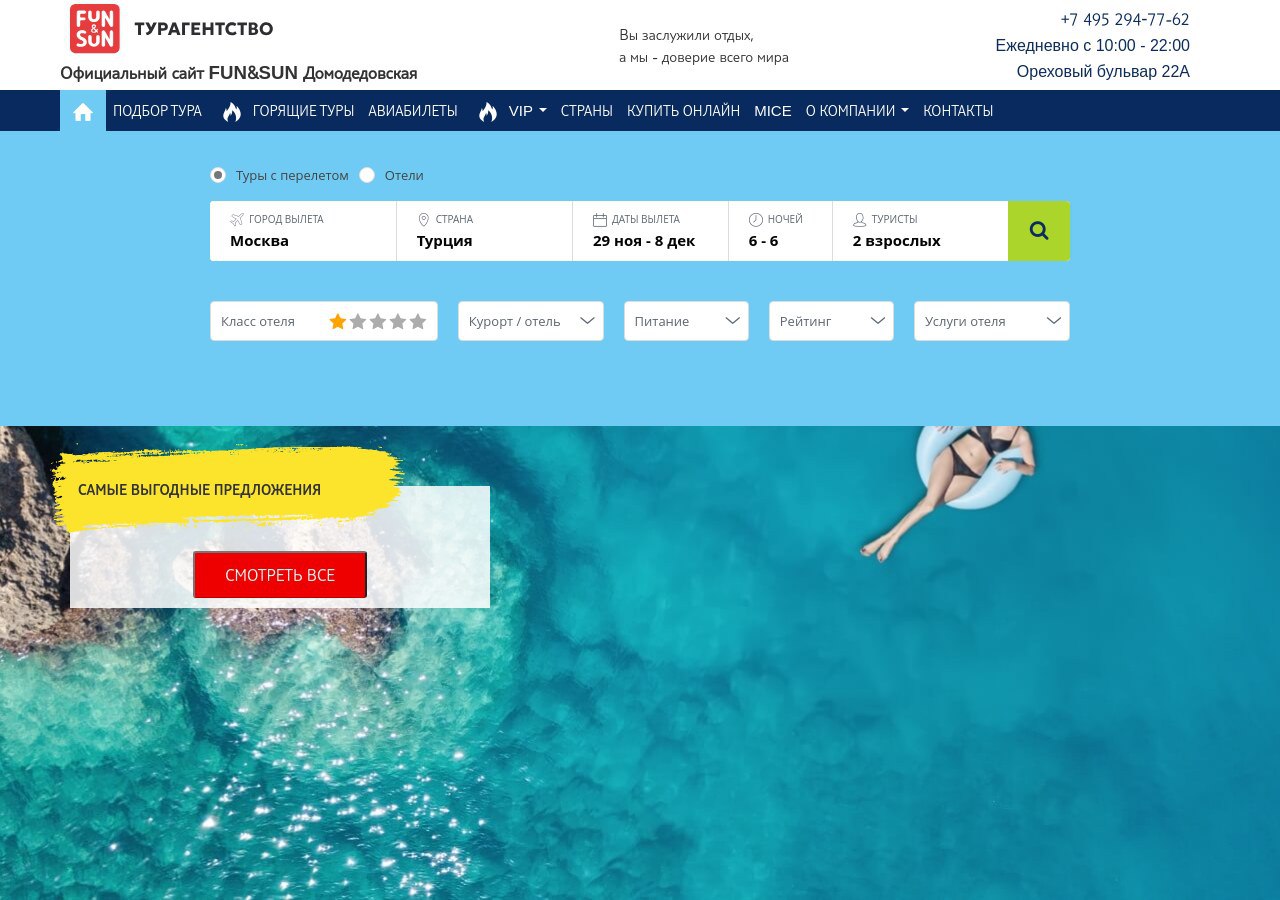Screen dimensions: 1280x900
Task: Select the Отели radio button
Action: (367, 175)
